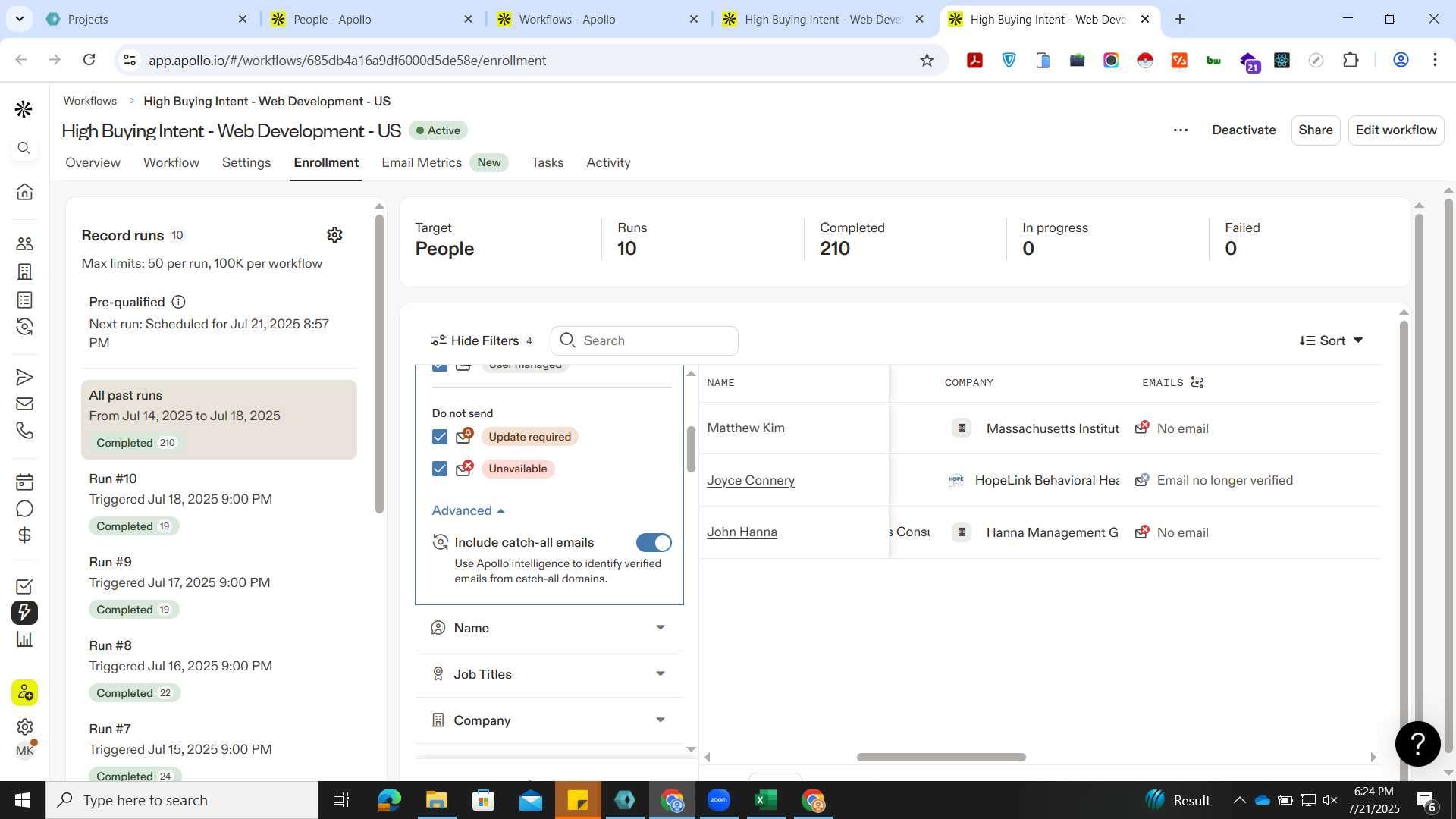Open Companies building icon in sidebar
Image resolution: width=1456 pixels, height=819 pixels.
[x=24, y=271]
